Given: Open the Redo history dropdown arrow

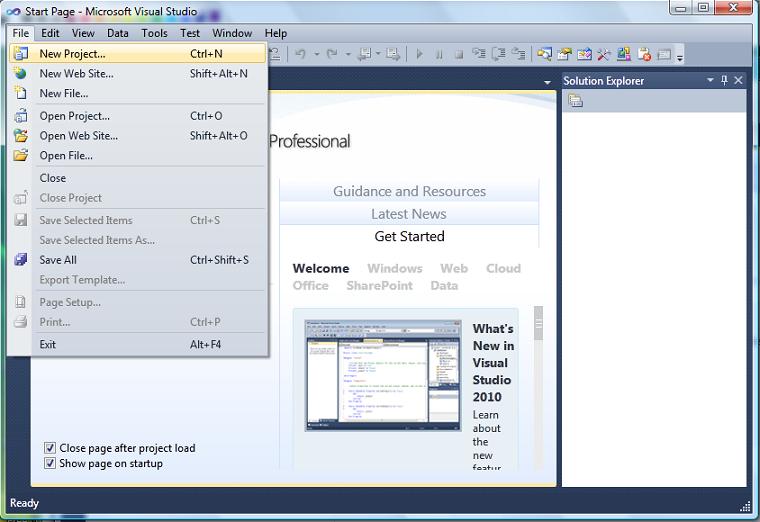Looking at the screenshot, I should [x=348, y=54].
